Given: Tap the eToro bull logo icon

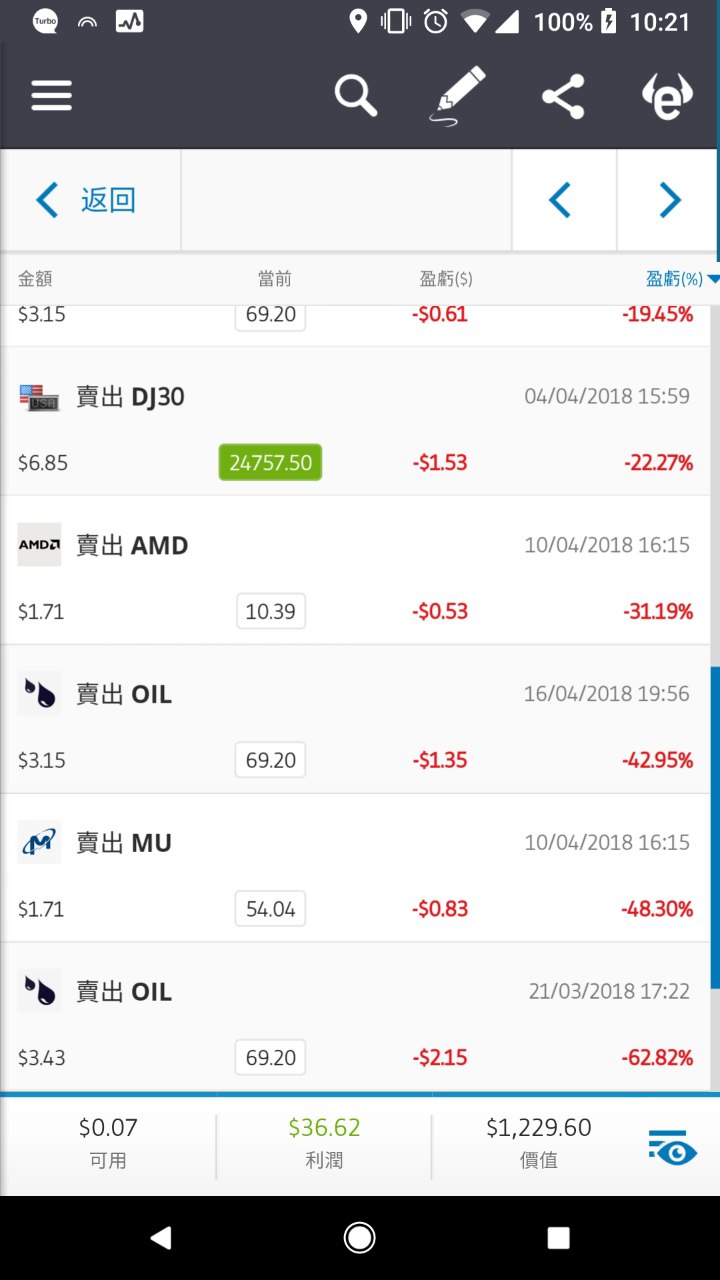Looking at the screenshot, I should 667,96.
